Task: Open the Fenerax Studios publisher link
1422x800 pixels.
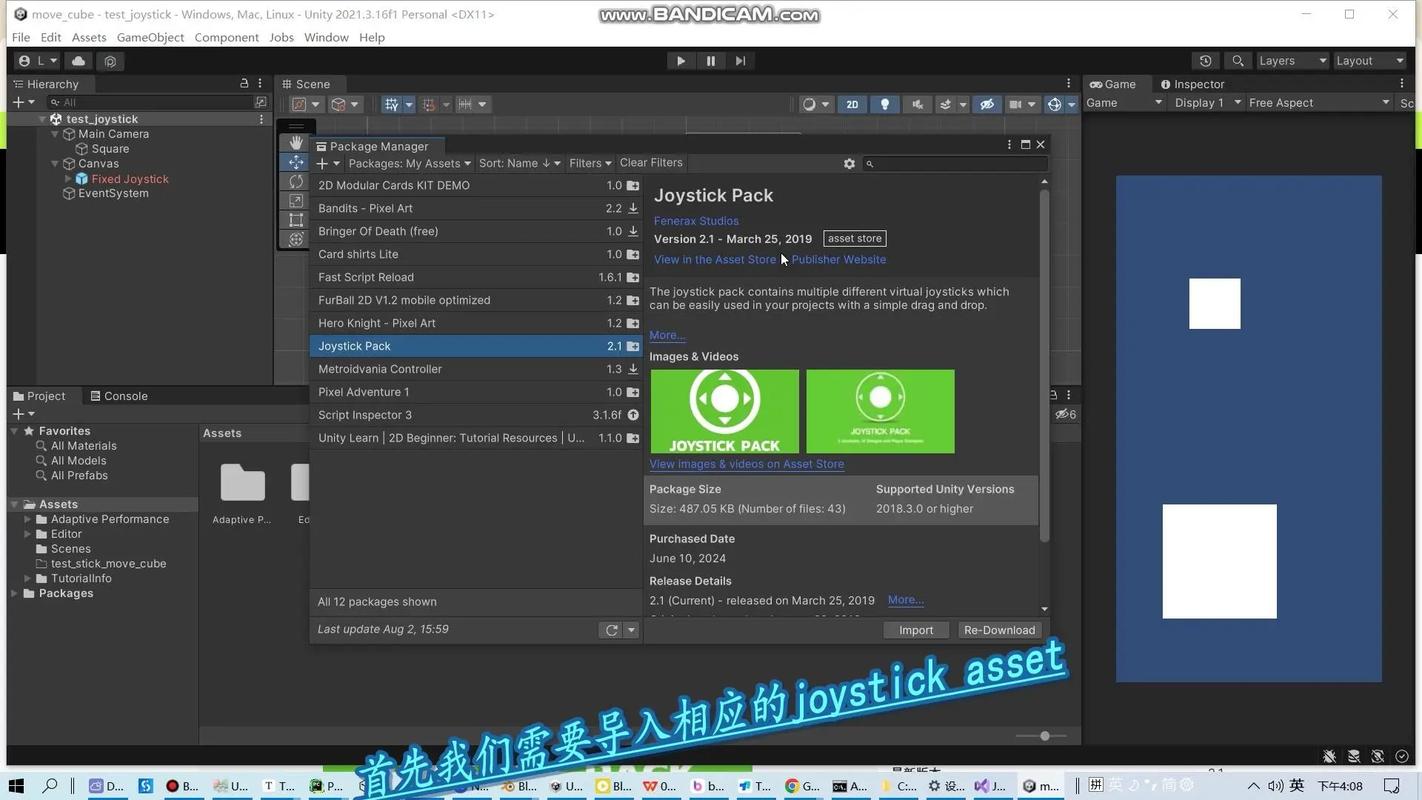Action: click(x=696, y=221)
